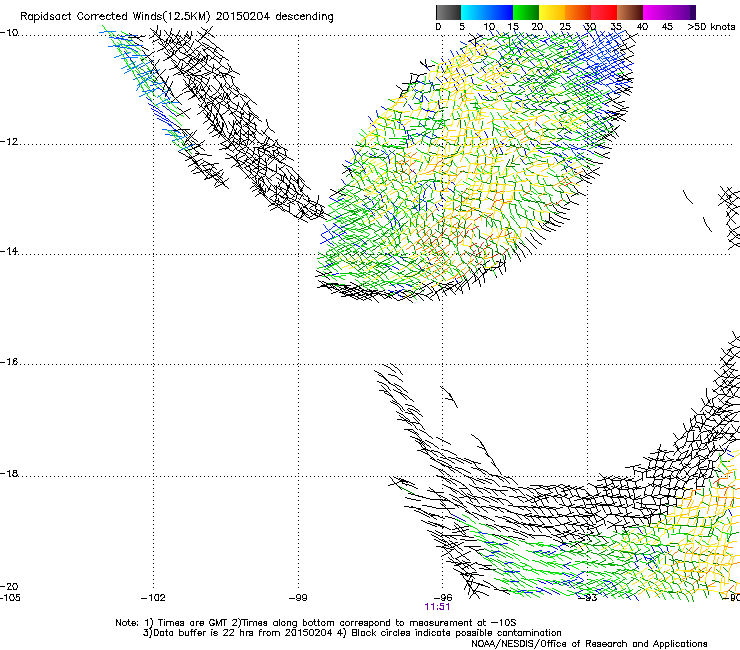Click the '-14' latitude axis label
The width and height of the screenshot is (740, 650).
tap(9, 251)
